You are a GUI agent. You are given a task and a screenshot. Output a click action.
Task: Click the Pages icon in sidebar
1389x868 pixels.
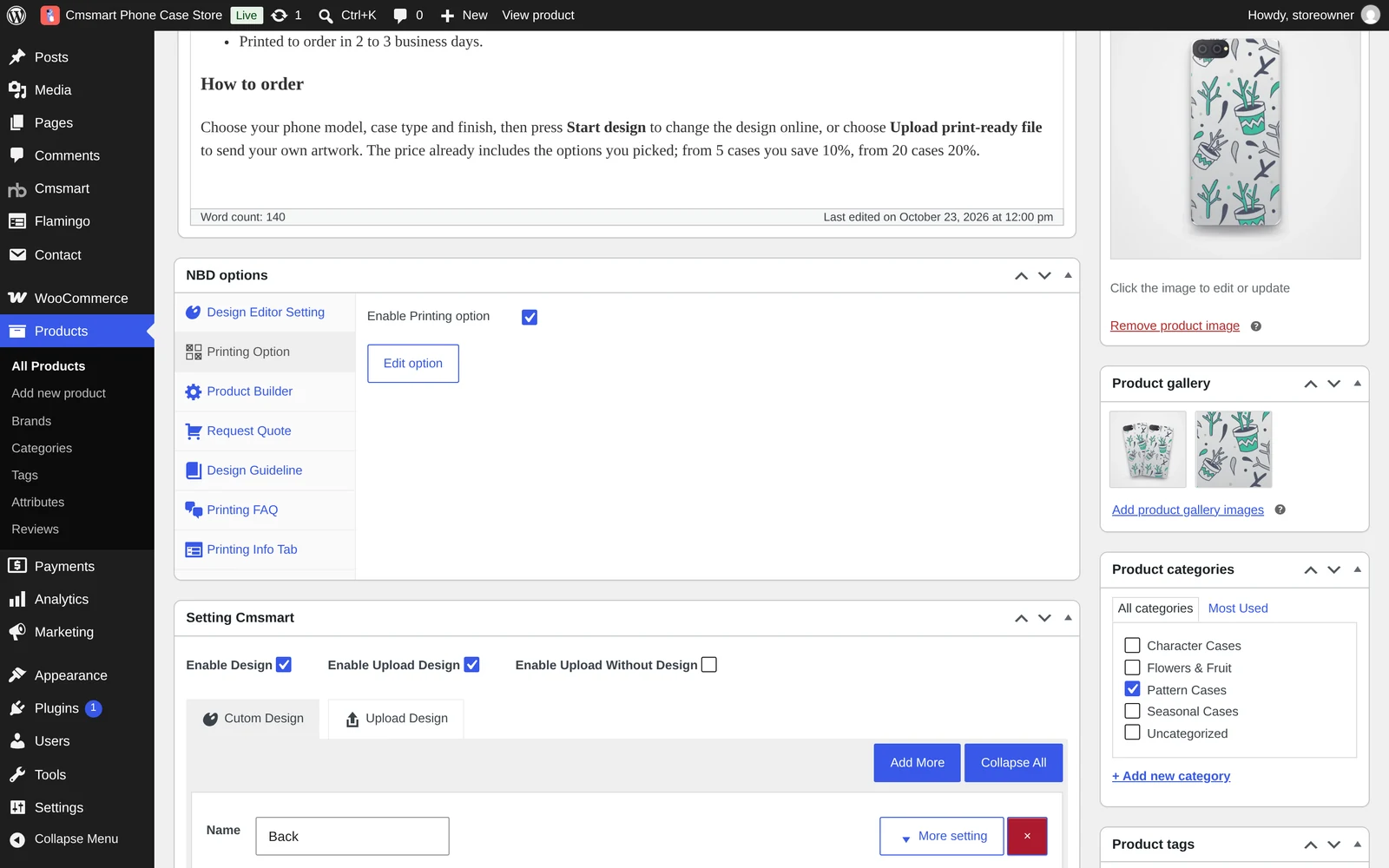pyautogui.click(x=17, y=123)
